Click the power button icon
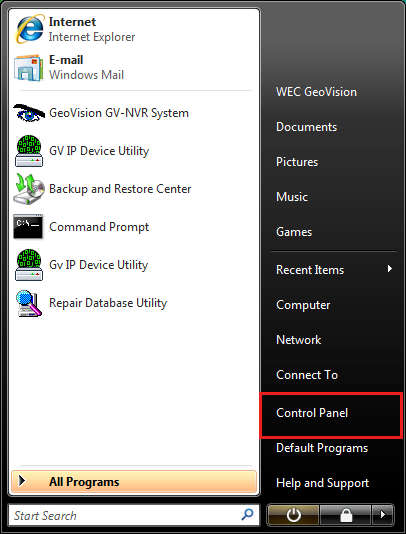 tap(293, 515)
